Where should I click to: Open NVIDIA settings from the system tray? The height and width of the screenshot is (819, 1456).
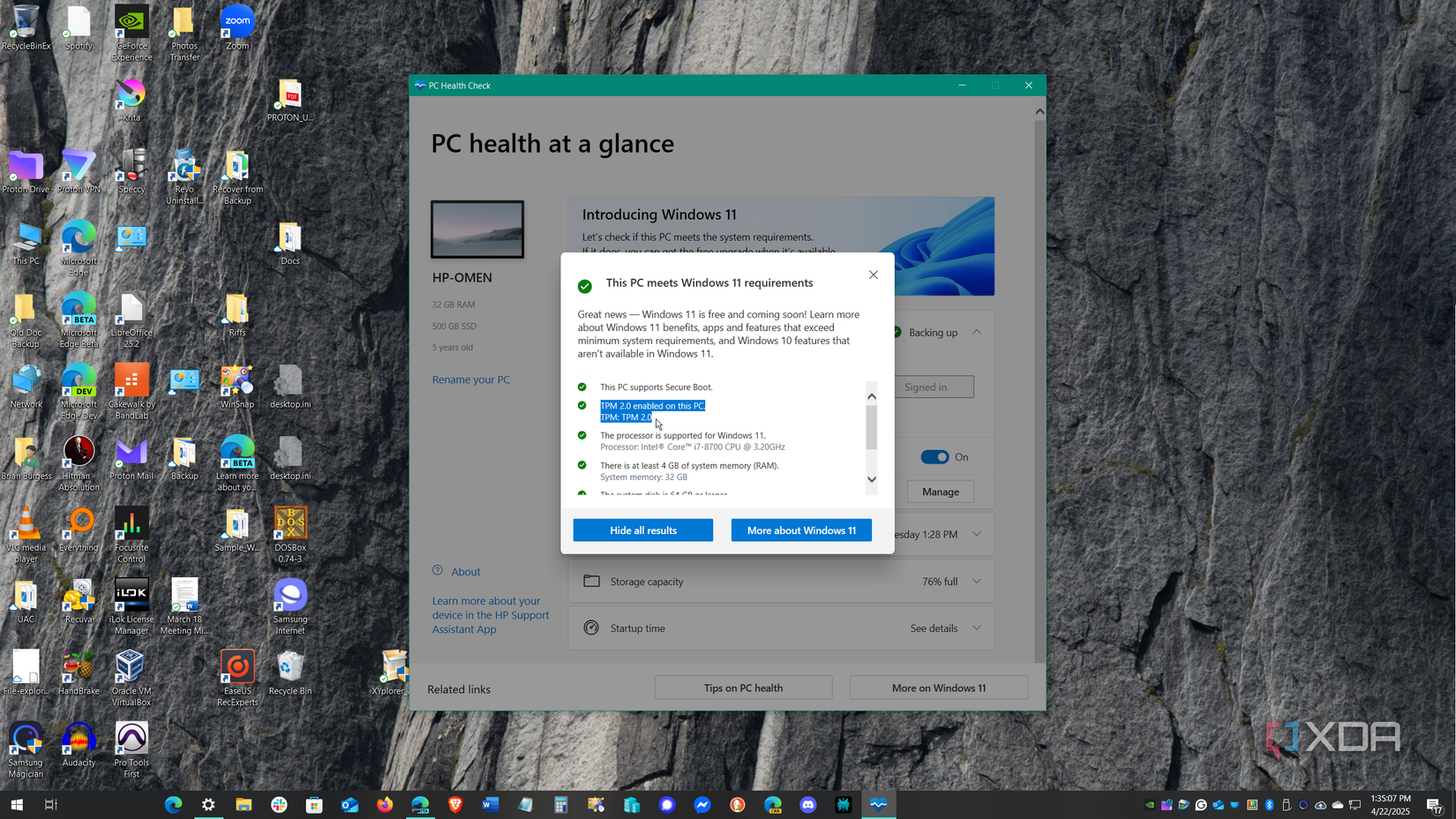(x=1150, y=804)
